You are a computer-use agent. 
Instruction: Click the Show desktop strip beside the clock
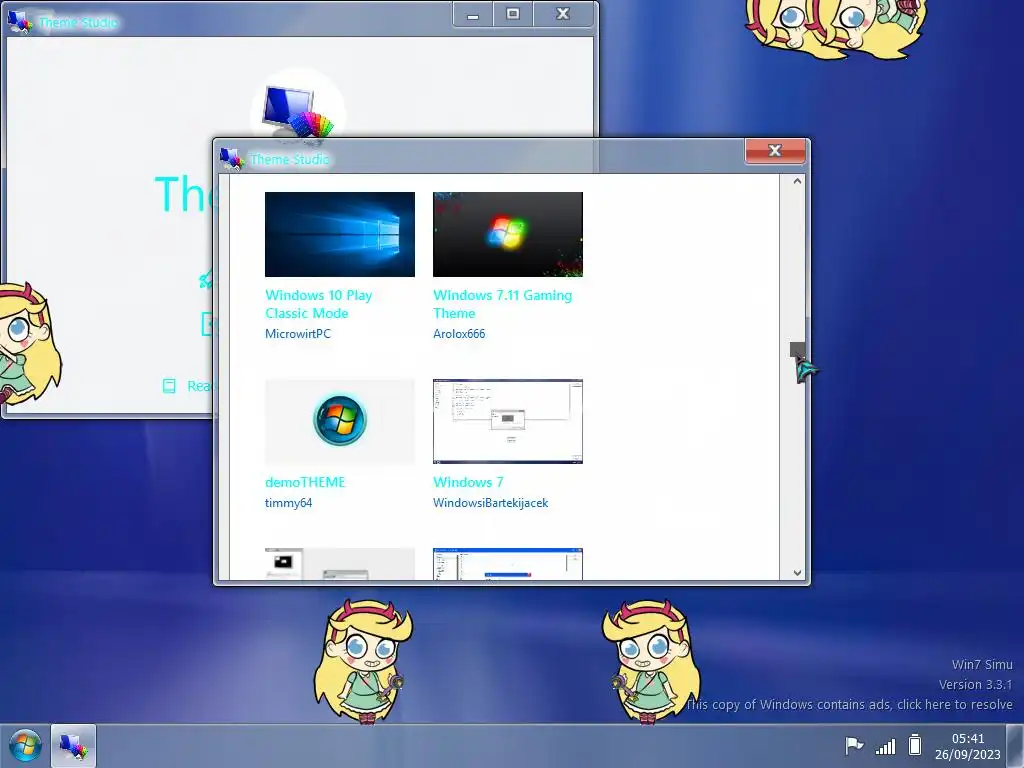coord(1015,746)
